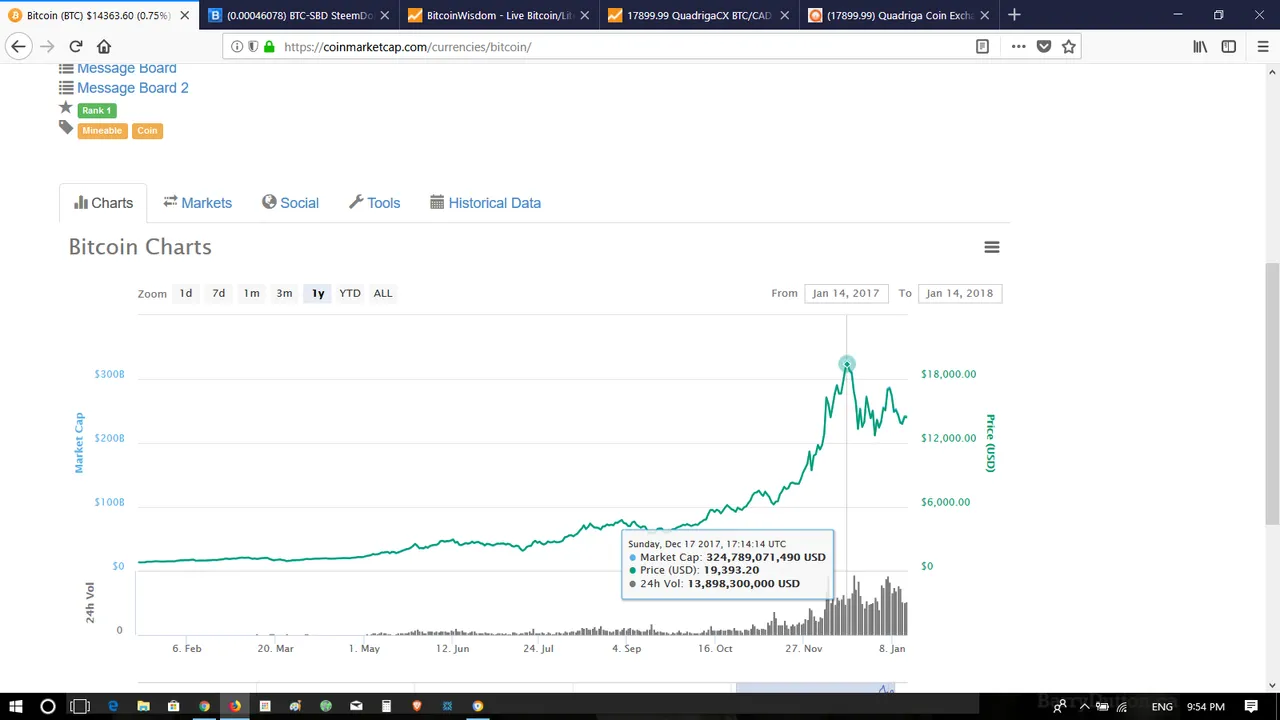Edit the From date Jan 14, 2017
The image size is (1280, 720).
click(846, 293)
